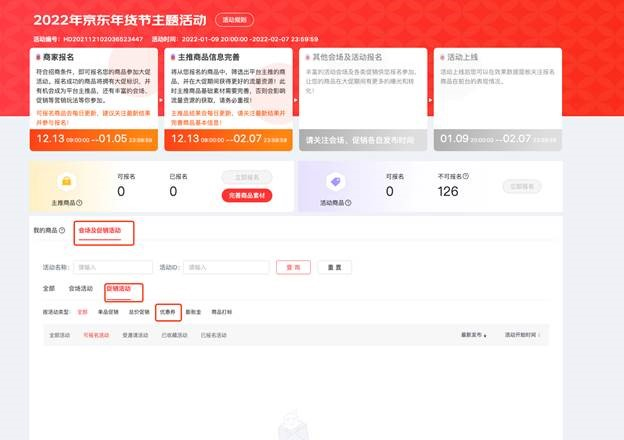Click the help icon beside 活动商品
624x440 pixels.
[348, 203]
